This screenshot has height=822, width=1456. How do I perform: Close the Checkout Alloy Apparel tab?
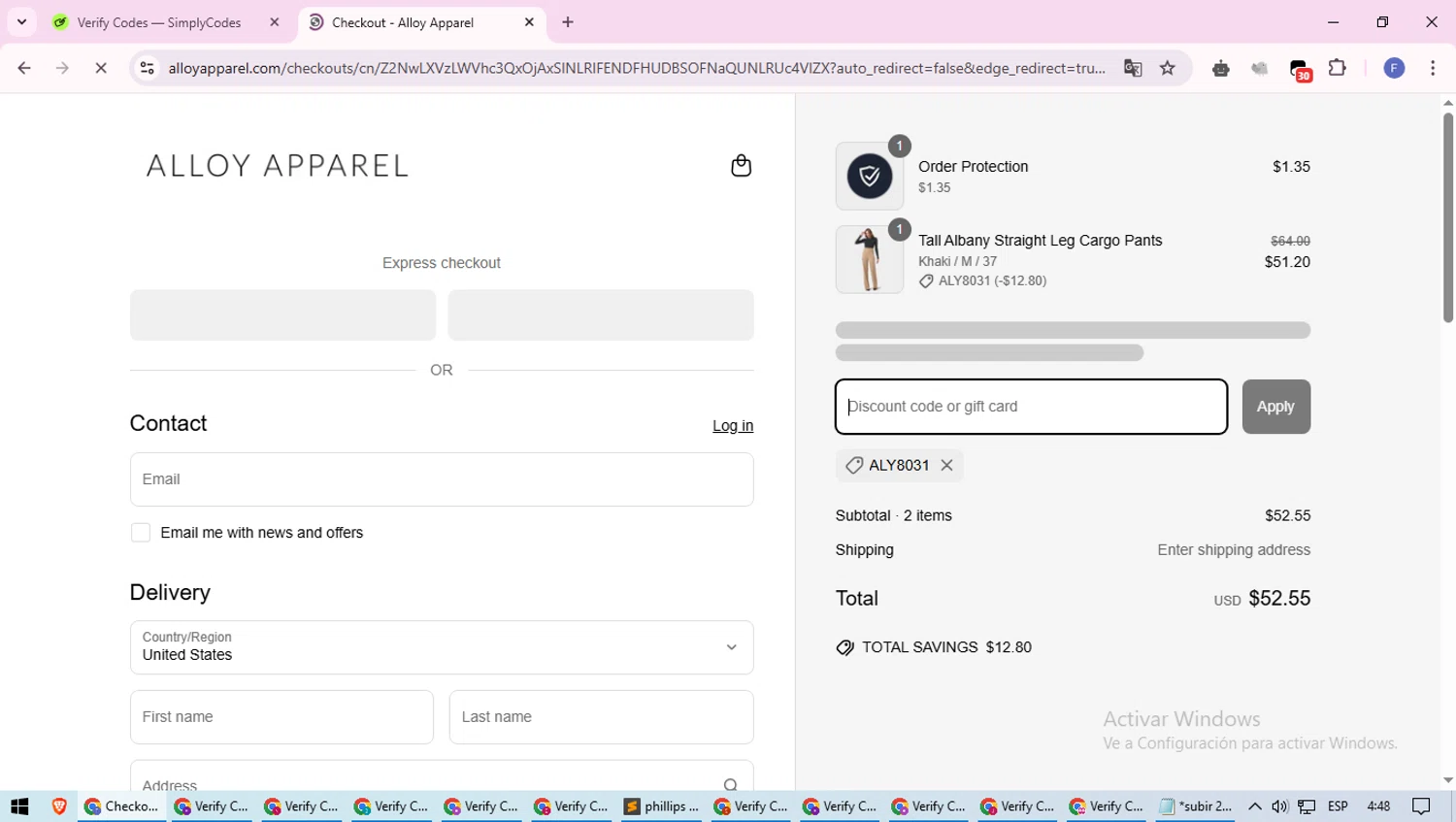(529, 22)
